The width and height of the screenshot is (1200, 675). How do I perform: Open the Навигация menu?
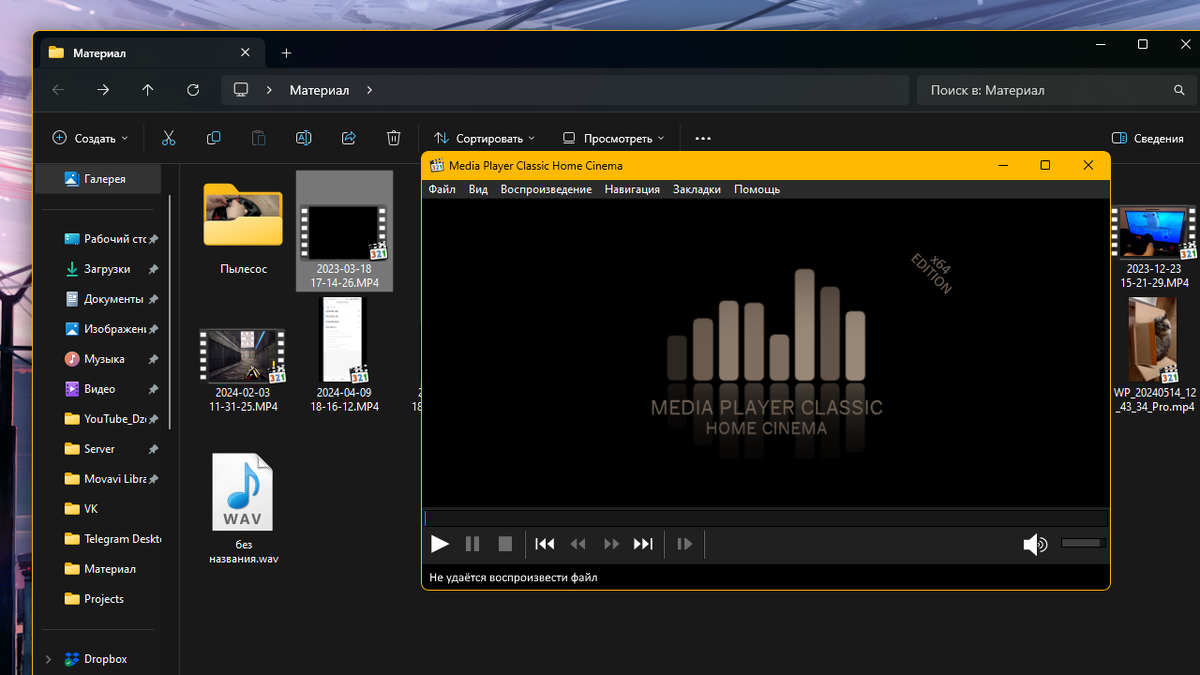coord(632,189)
